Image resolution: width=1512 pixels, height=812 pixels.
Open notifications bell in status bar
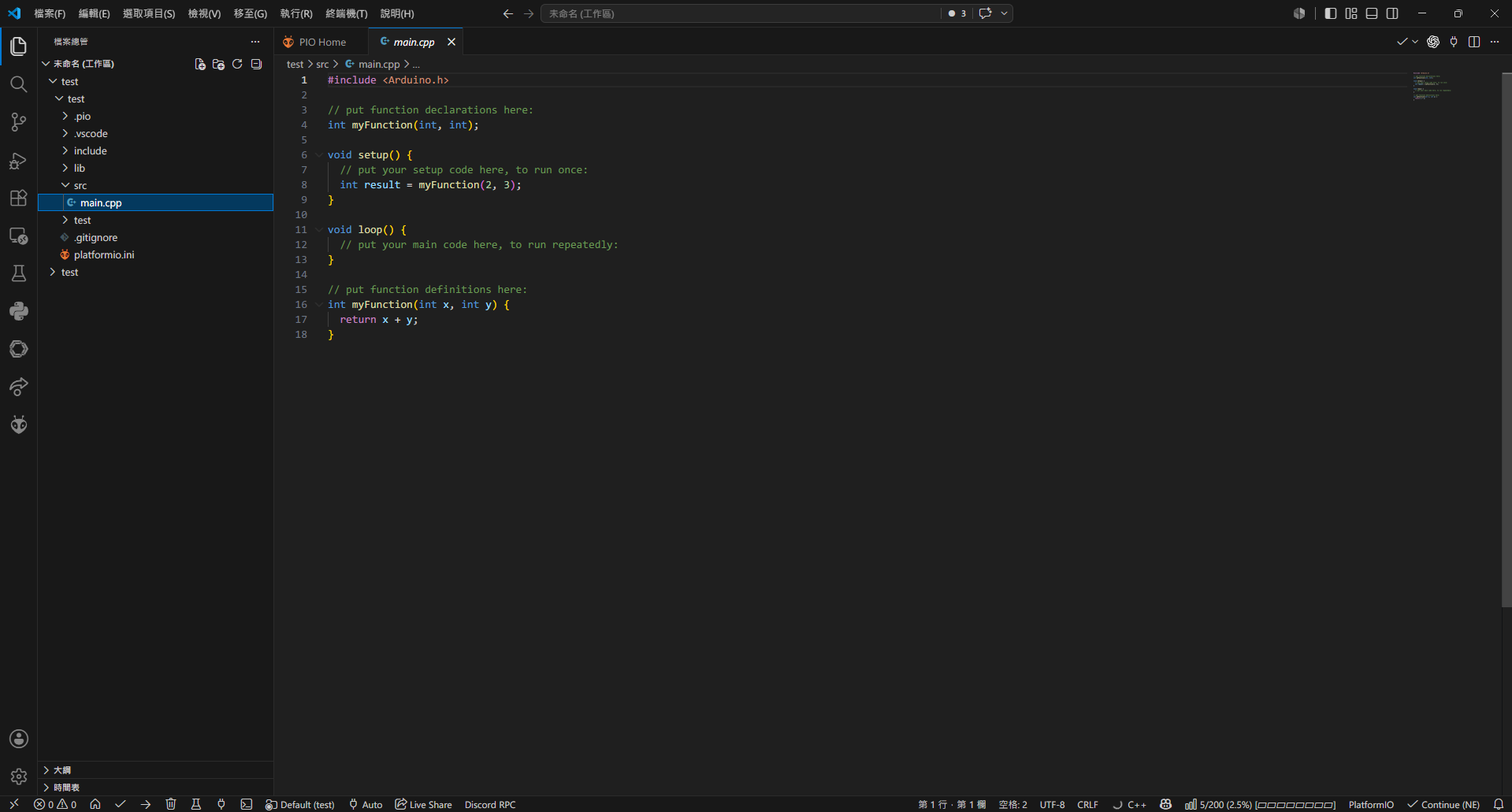click(1499, 804)
